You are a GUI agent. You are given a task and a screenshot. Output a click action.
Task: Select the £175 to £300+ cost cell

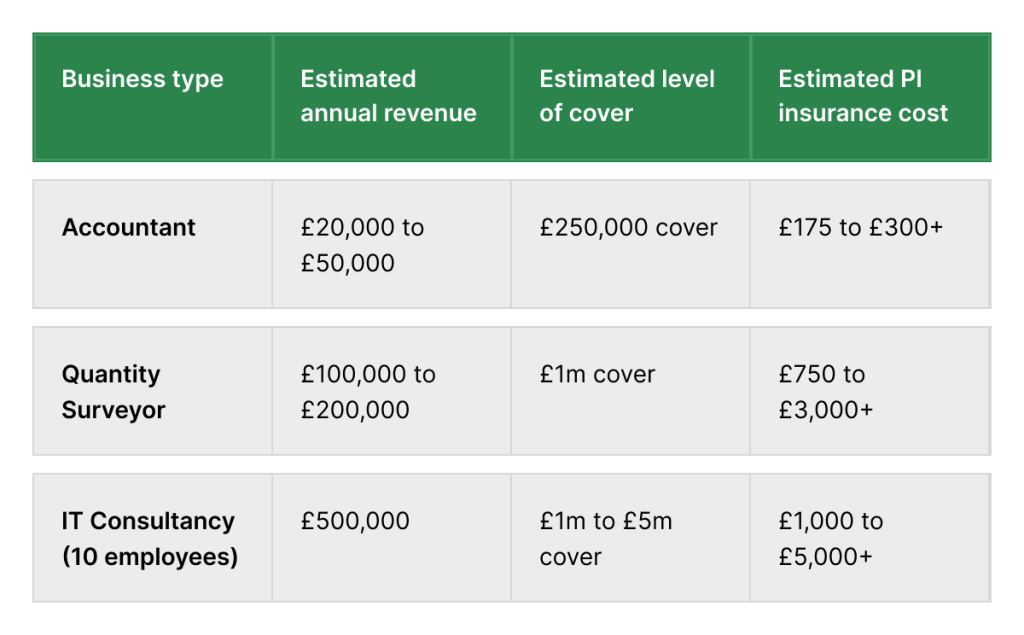point(860,228)
